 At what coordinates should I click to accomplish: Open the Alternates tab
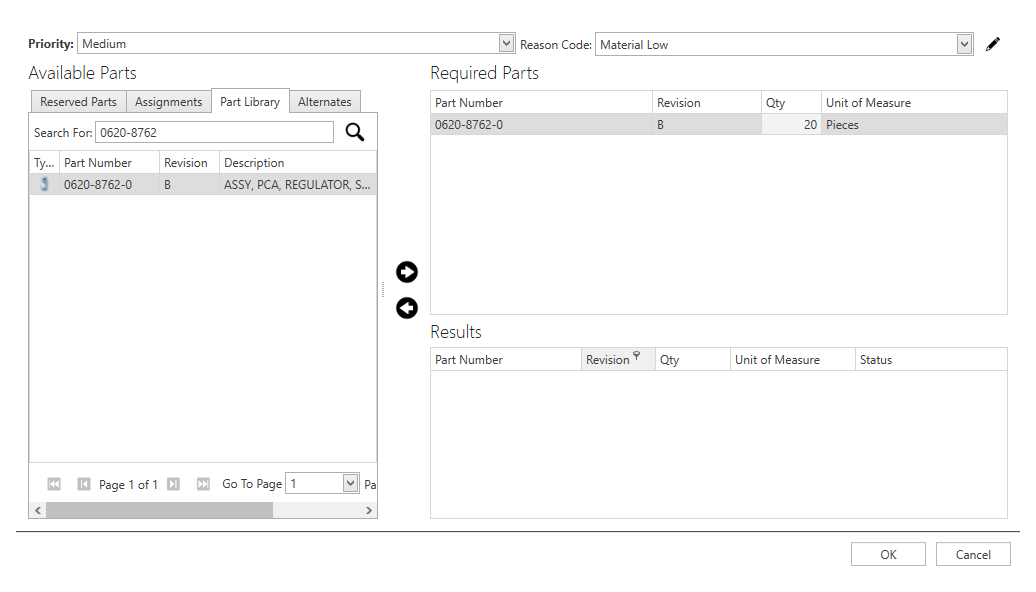[324, 102]
